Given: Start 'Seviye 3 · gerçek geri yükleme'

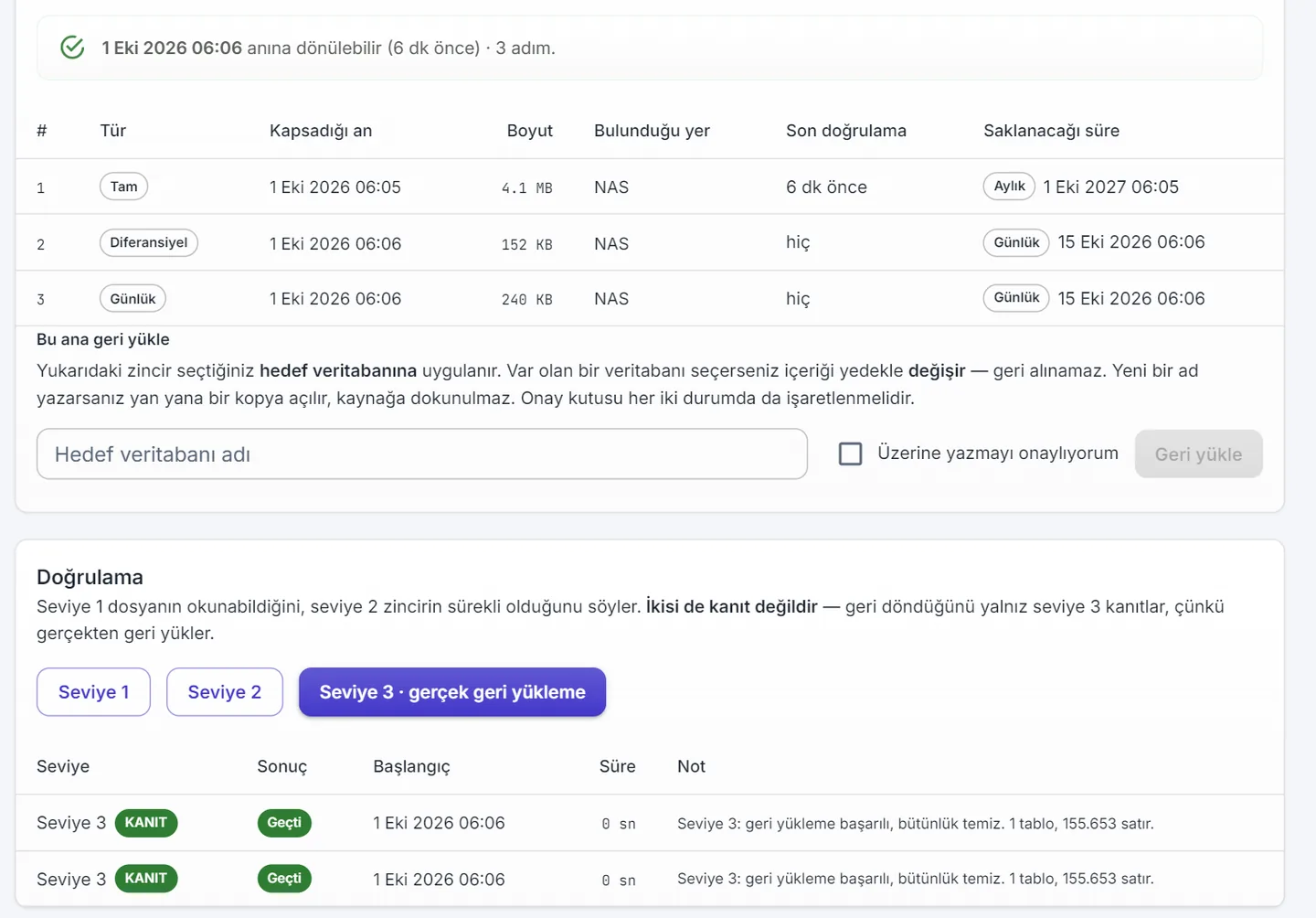Looking at the screenshot, I should click(452, 692).
